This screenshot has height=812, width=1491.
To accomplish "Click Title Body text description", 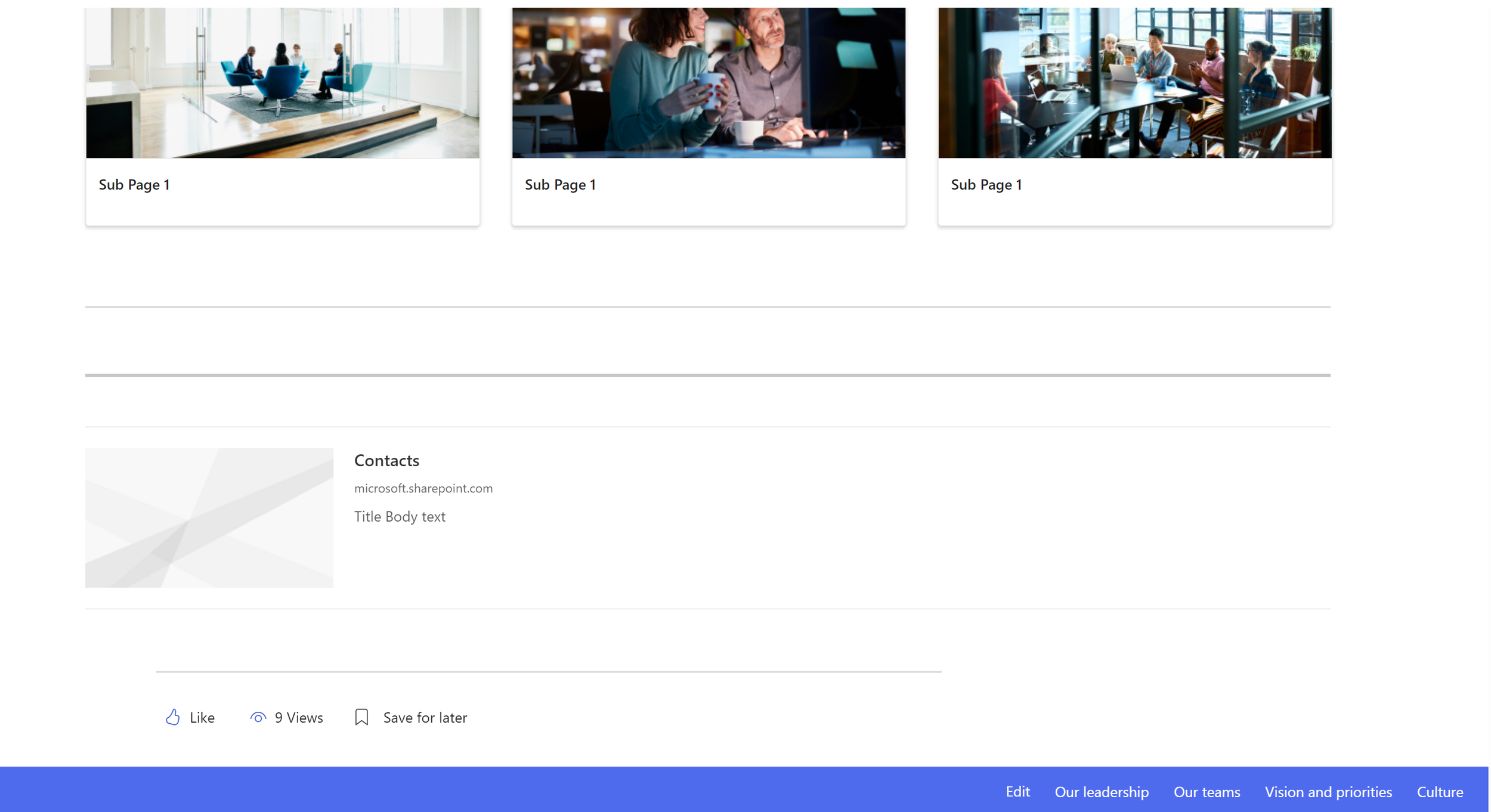I will pyautogui.click(x=400, y=516).
